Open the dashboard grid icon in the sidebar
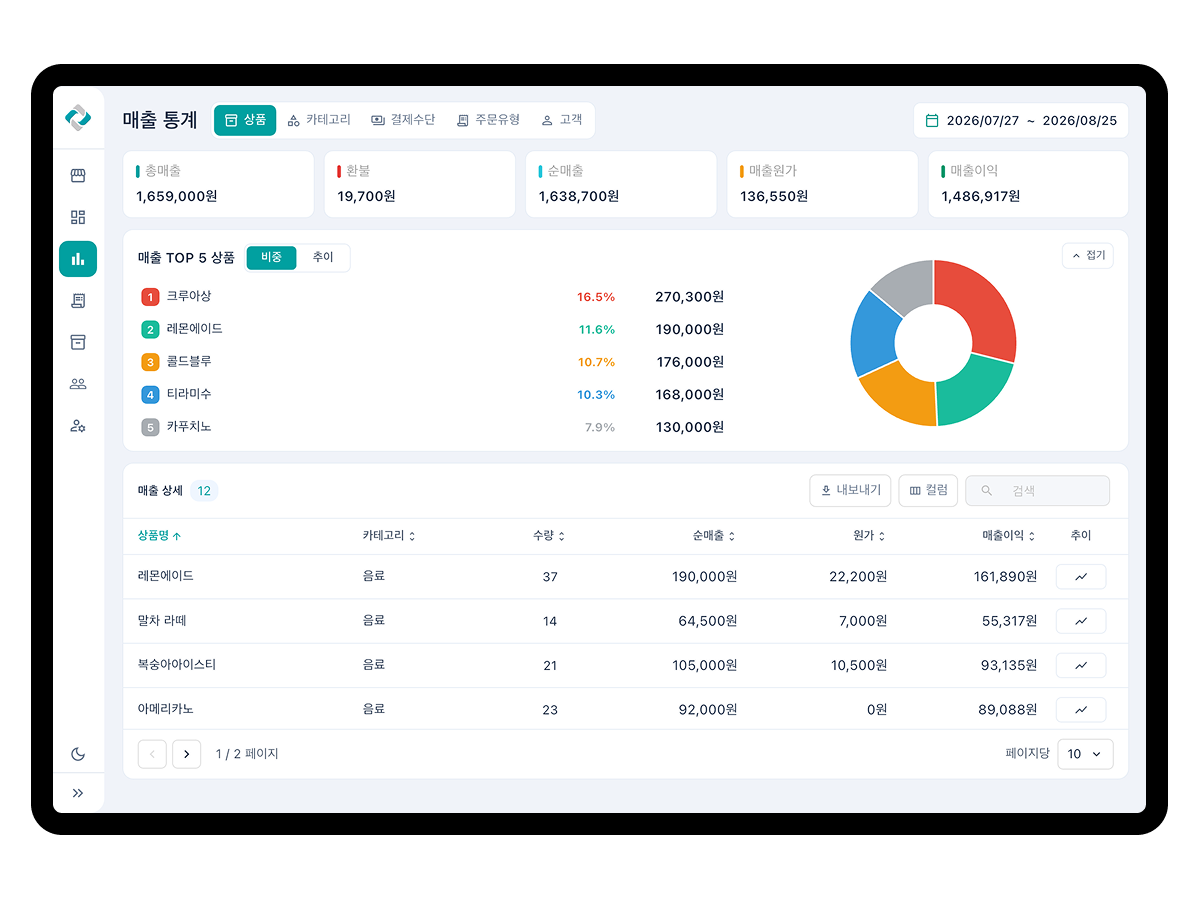The width and height of the screenshot is (1200, 900). coord(78,217)
